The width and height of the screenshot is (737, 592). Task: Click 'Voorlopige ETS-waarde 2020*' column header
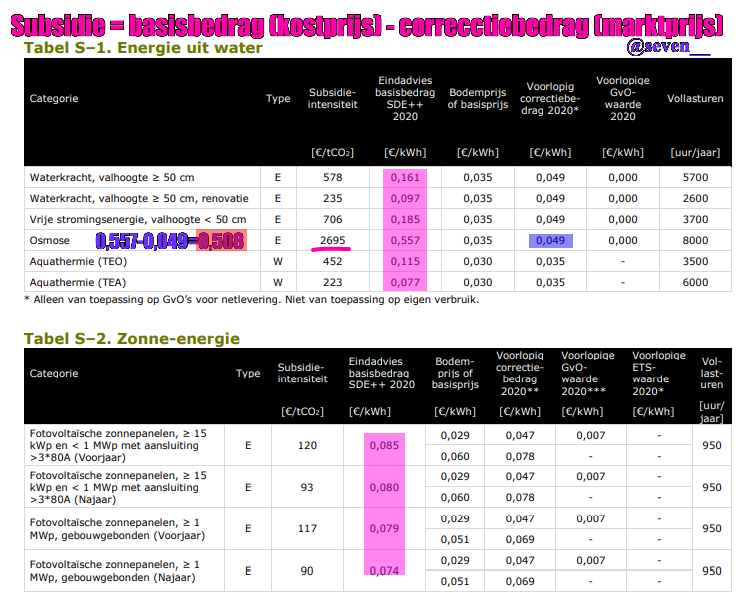click(x=659, y=374)
